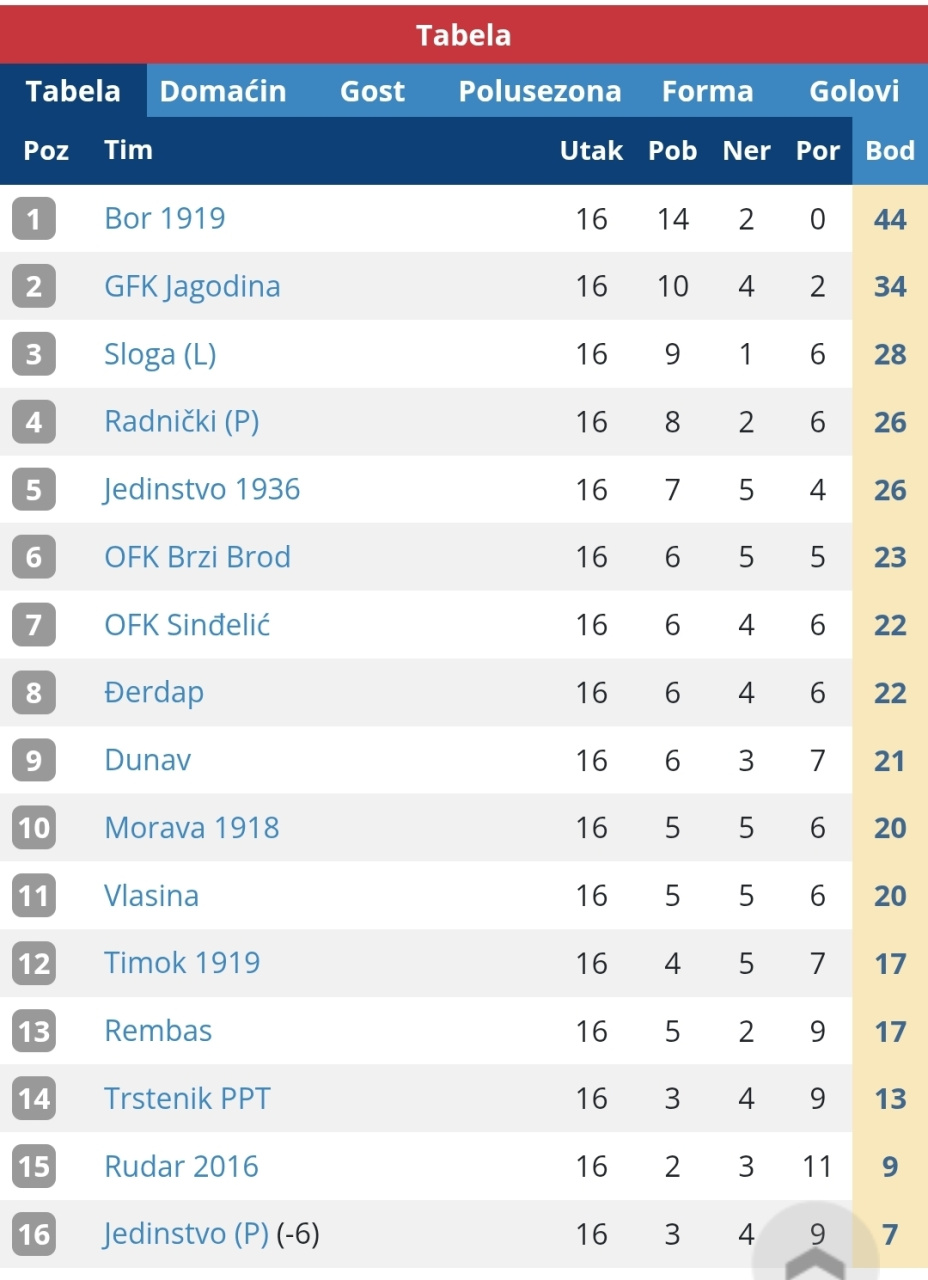Switch to the Golovi tab

coord(854,91)
